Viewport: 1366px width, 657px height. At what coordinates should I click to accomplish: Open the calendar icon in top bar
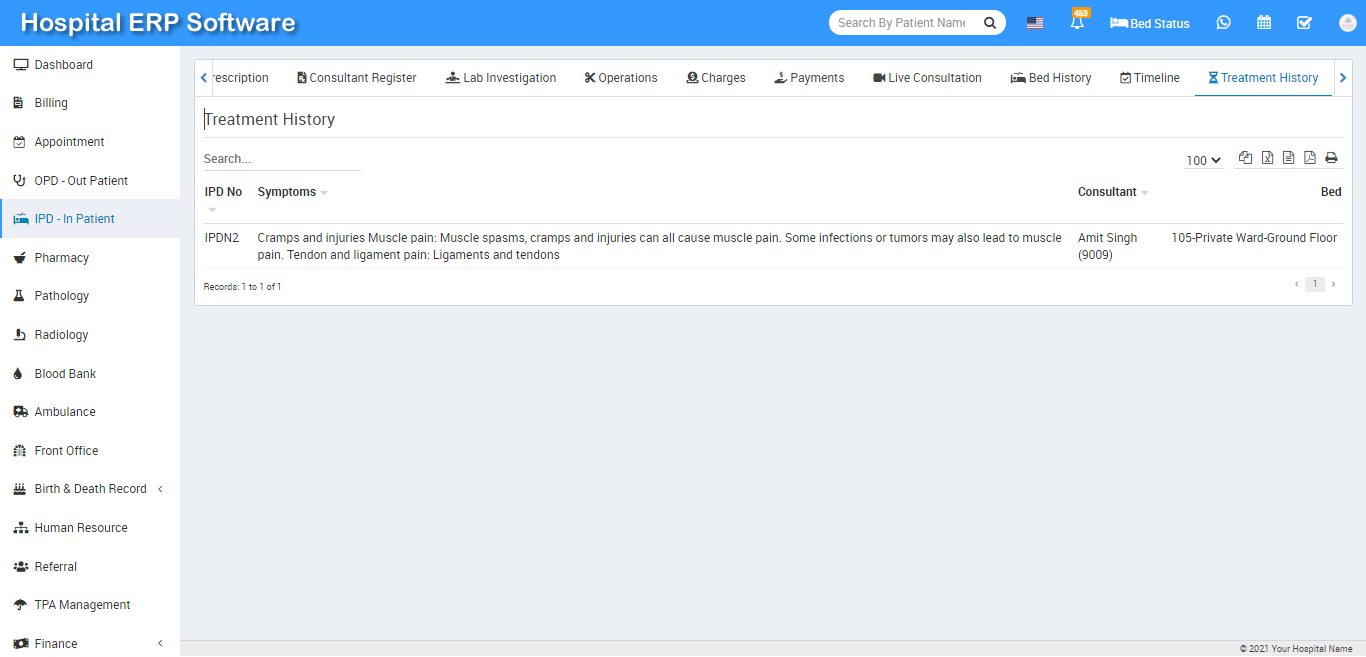[1264, 23]
